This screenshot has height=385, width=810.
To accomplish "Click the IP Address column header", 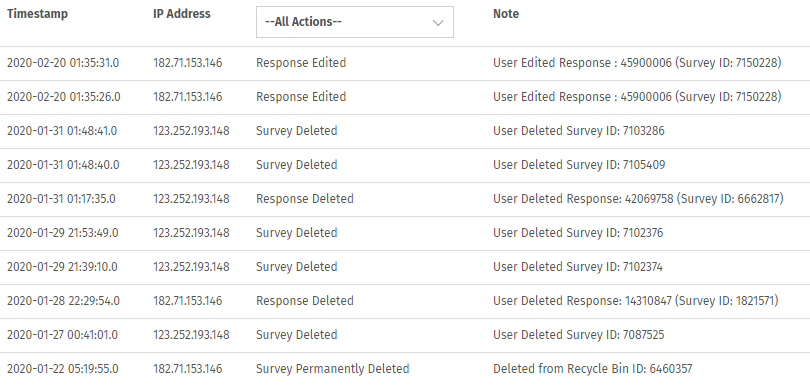I will 182,14.
